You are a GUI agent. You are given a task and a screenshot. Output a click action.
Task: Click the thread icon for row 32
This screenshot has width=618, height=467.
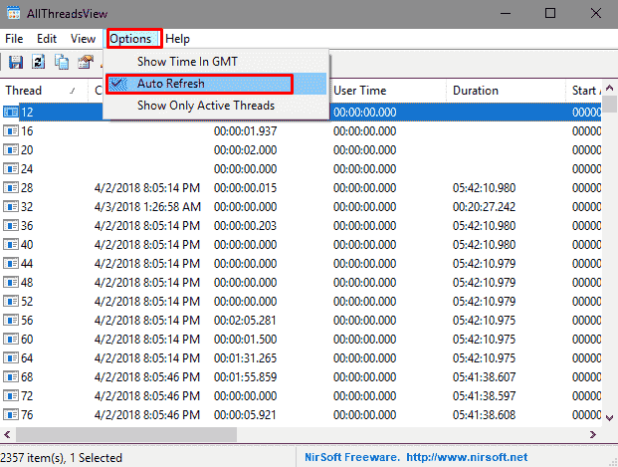tap(11, 207)
